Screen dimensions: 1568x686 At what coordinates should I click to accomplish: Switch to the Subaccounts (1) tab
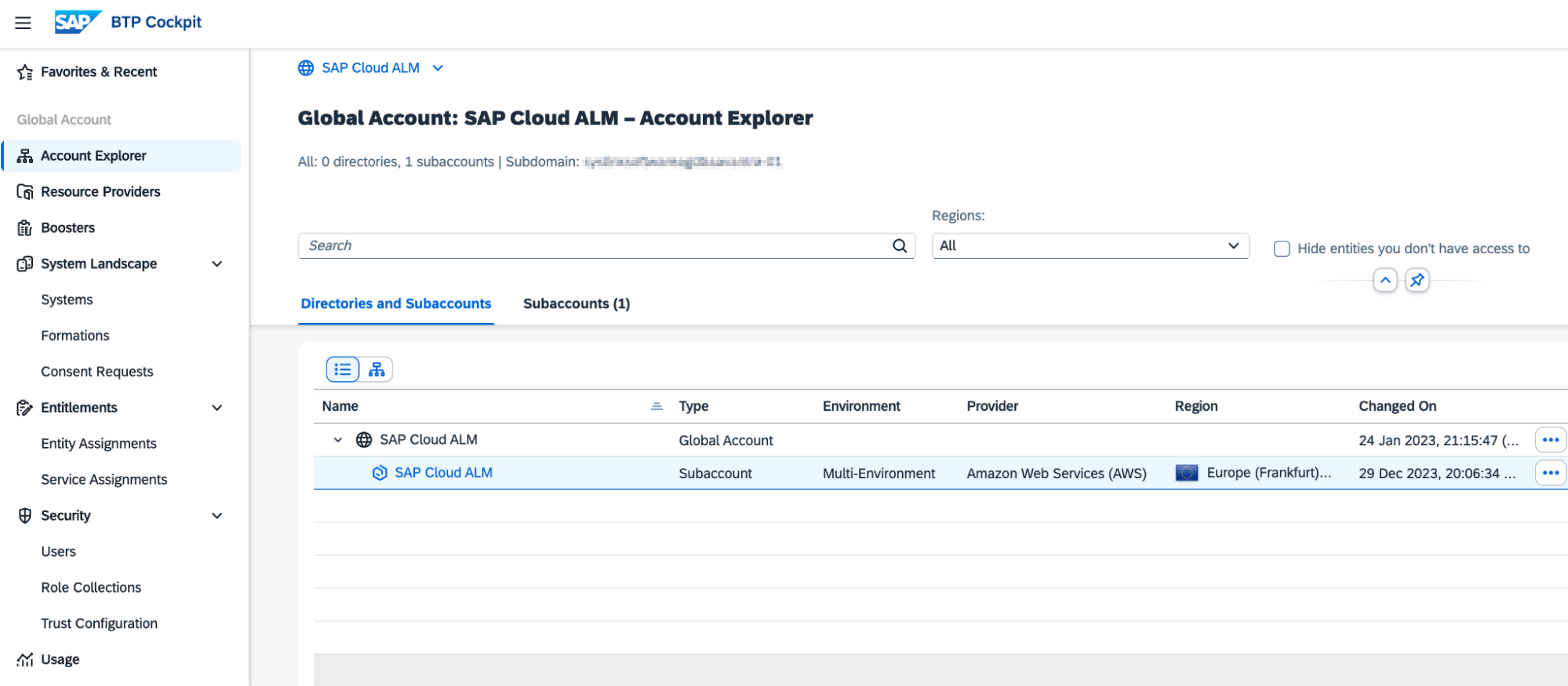click(576, 303)
